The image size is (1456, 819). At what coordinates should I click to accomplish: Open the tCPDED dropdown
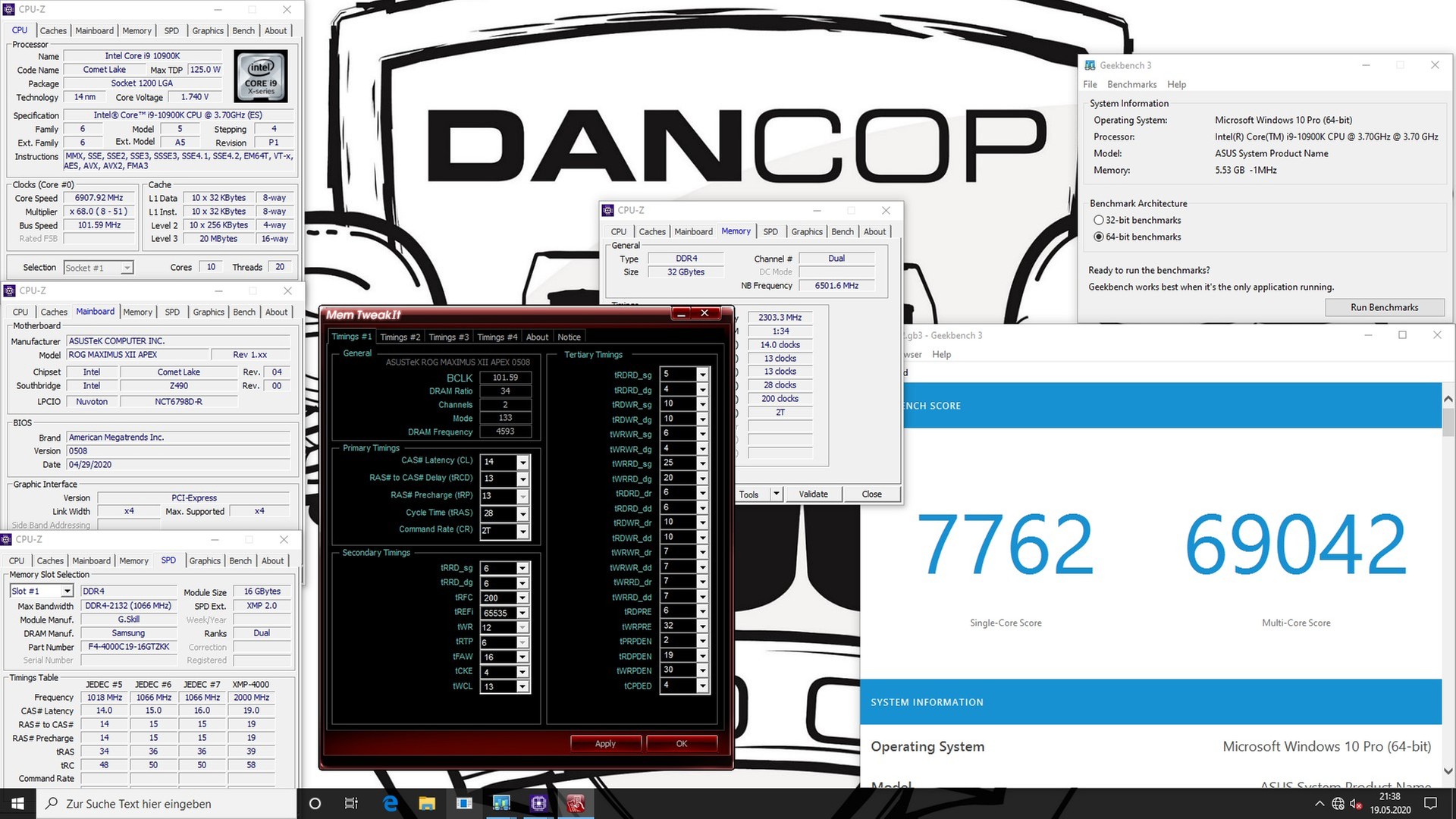(703, 686)
